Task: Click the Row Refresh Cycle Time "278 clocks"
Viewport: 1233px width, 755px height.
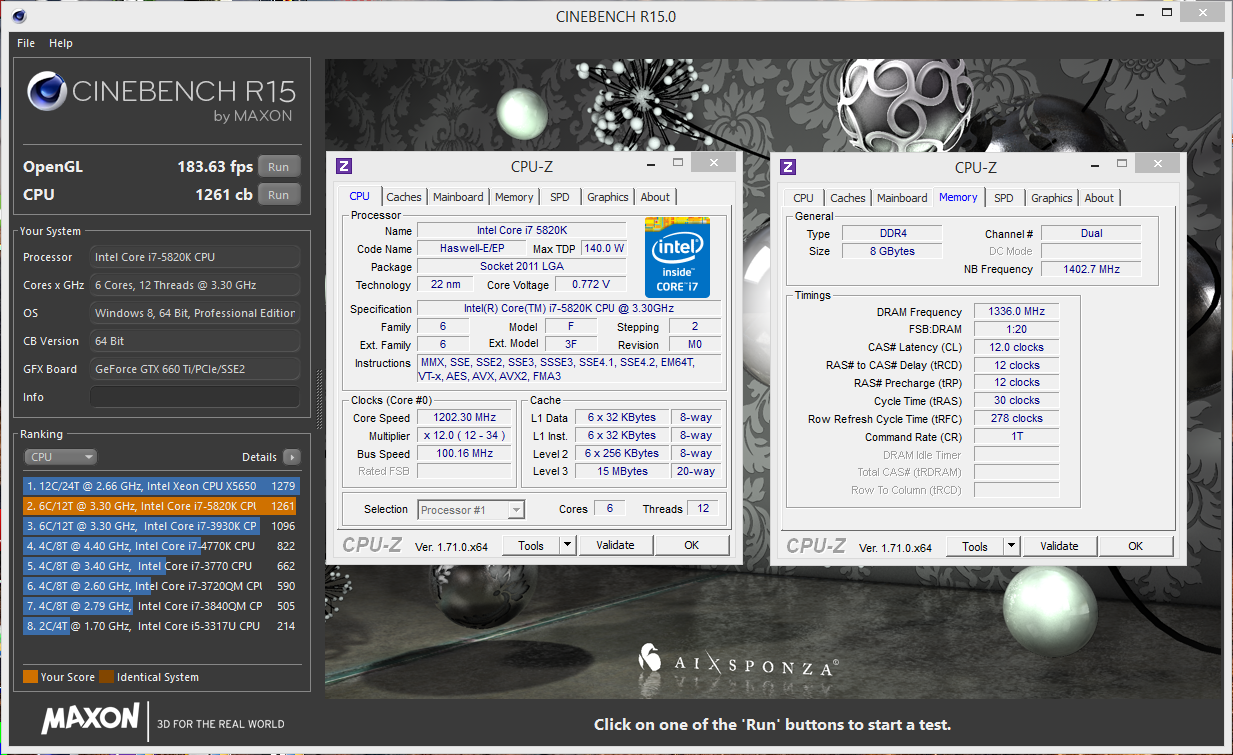Action: [x=1016, y=419]
